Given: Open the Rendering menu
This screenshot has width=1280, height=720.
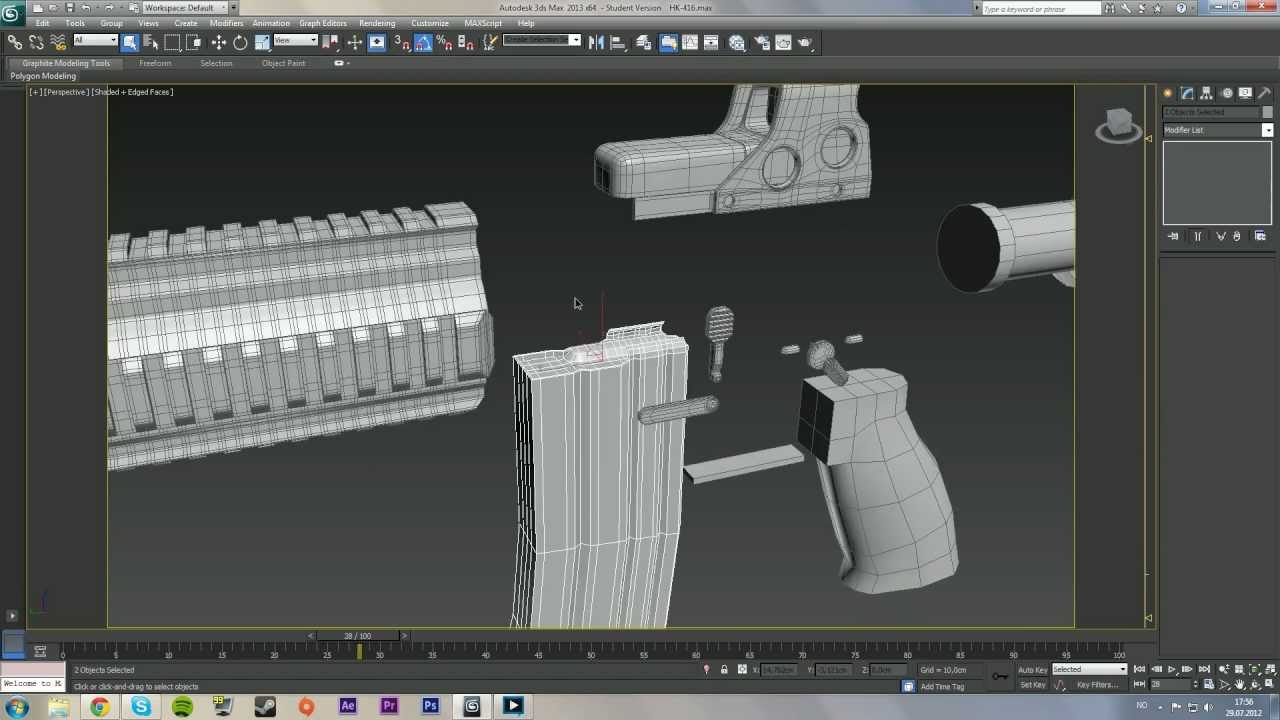Looking at the screenshot, I should pyautogui.click(x=377, y=23).
